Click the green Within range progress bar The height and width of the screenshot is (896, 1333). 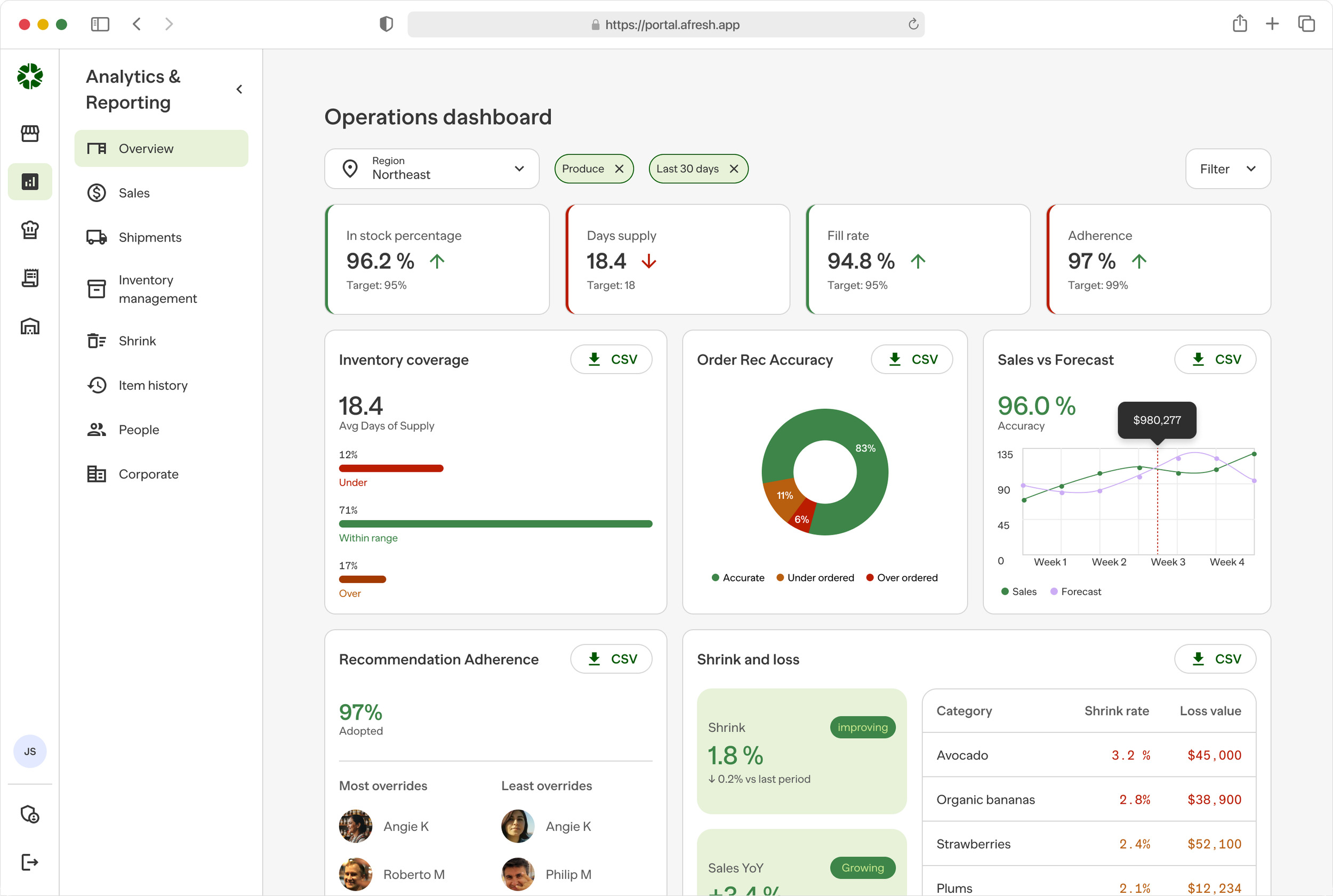pos(495,524)
